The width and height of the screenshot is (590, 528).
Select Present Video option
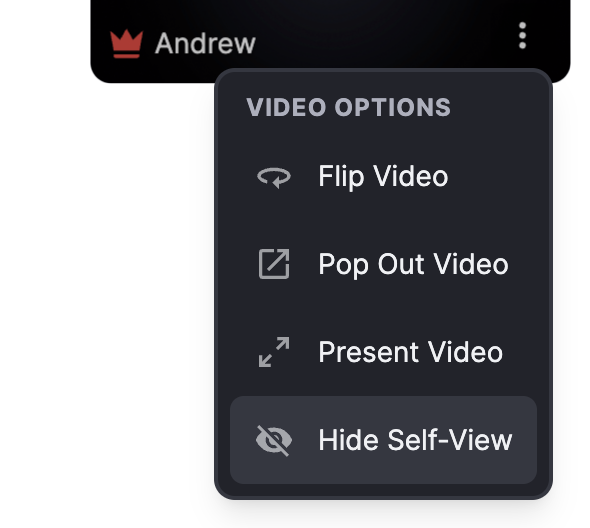(x=383, y=352)
